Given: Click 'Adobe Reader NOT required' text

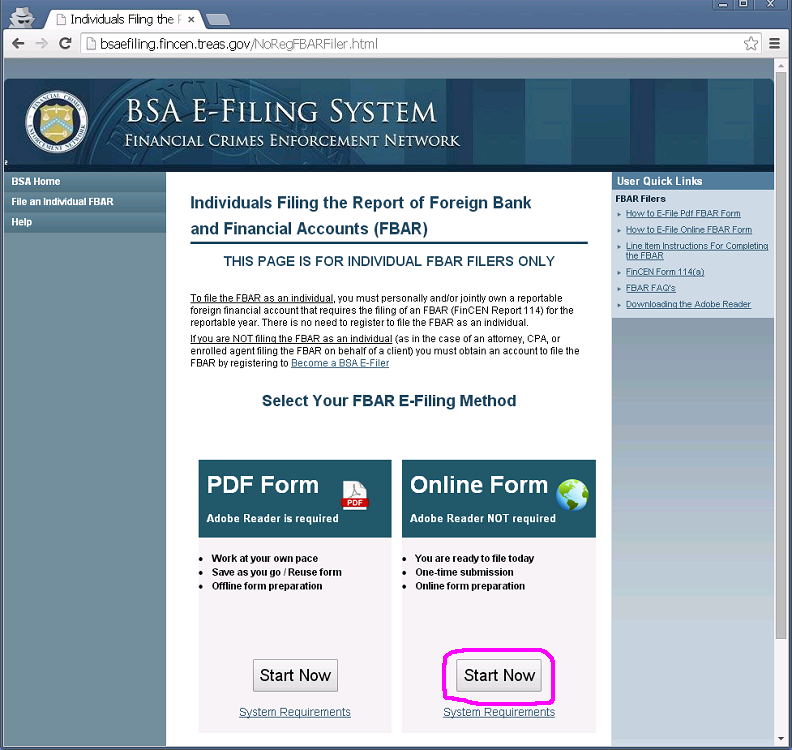Looking at the screenshot, I should point(483,519).
